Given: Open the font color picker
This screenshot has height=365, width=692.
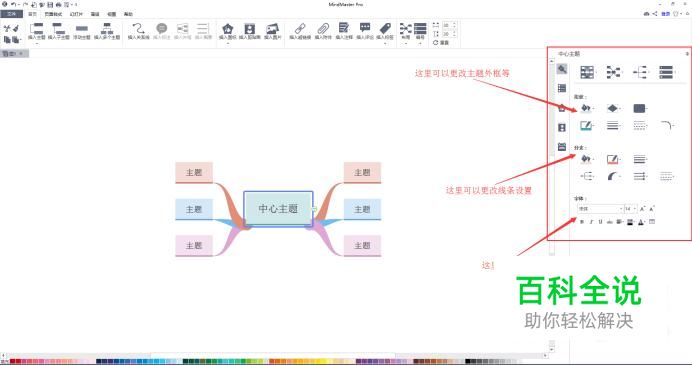Looking at the screenshot, I should point(642,222).
